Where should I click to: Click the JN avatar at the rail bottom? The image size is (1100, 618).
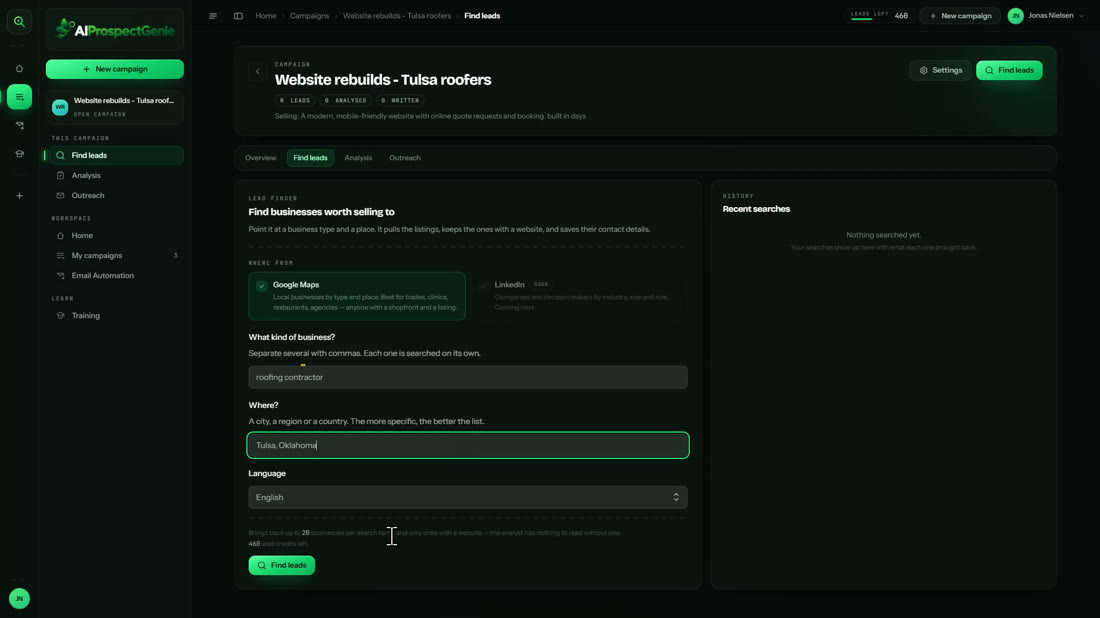point(19,598)
